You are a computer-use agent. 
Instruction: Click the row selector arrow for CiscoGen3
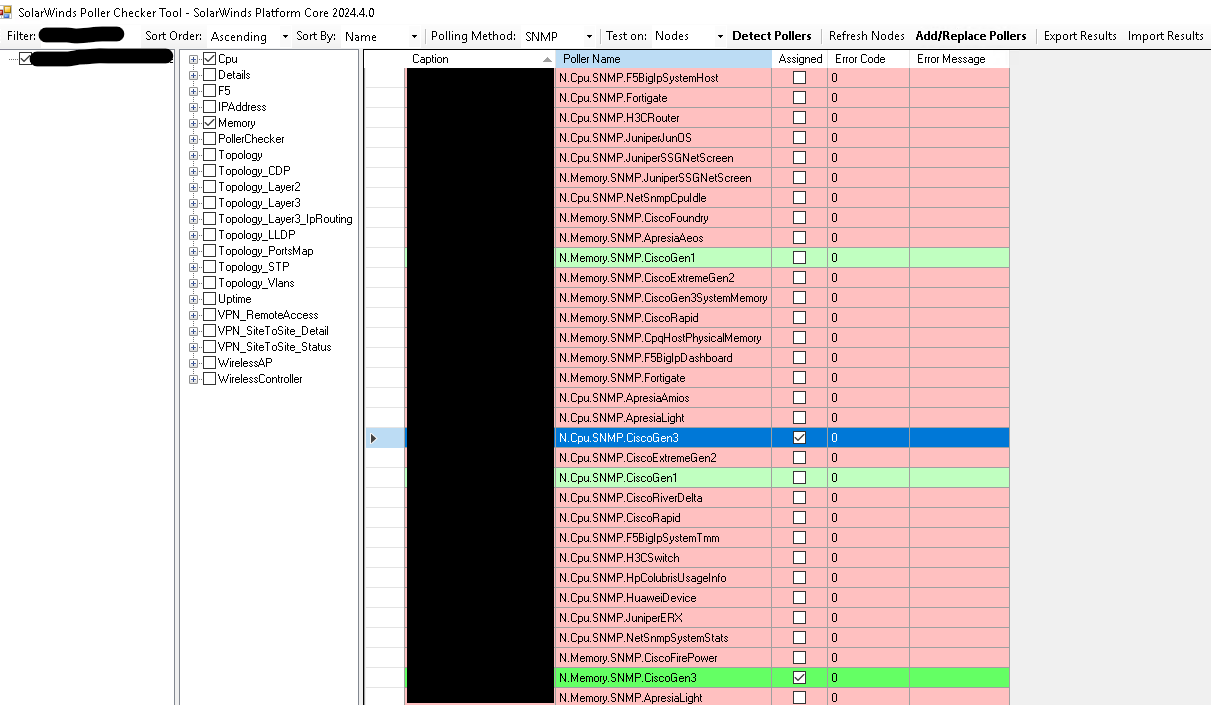(374, 438)
